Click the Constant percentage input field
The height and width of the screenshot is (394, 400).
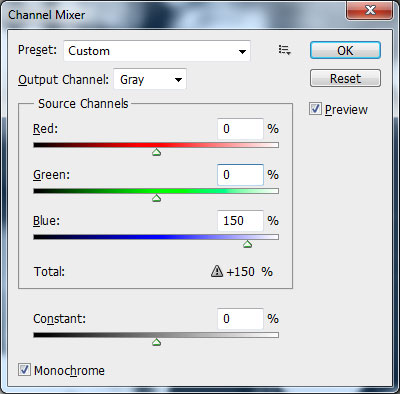tap(240, 318)
